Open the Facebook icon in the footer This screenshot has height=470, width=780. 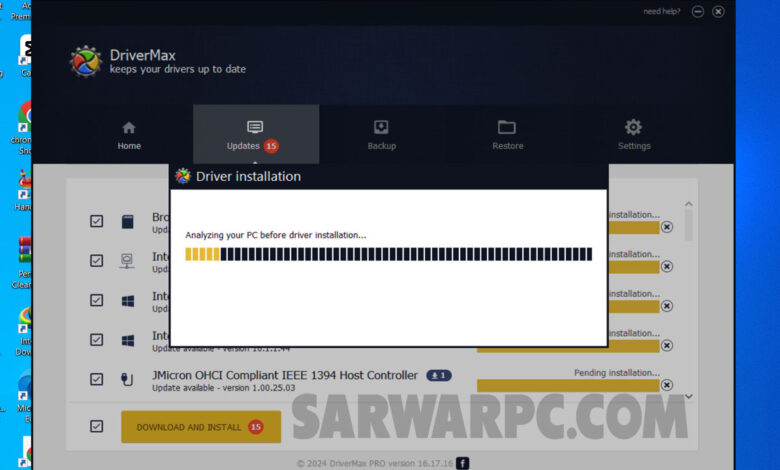click(462, 464)
